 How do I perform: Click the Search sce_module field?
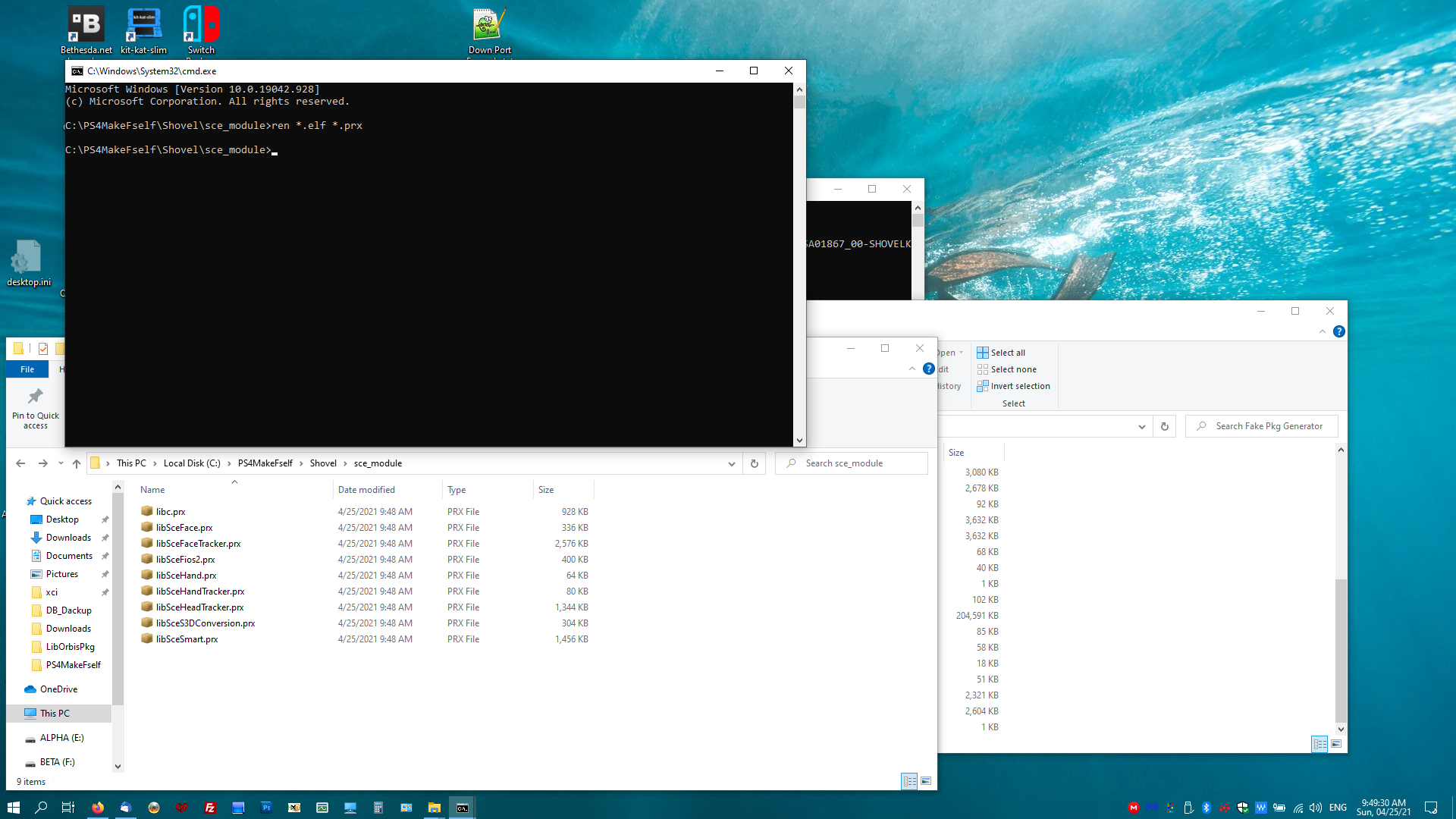[x=852, y=463]
